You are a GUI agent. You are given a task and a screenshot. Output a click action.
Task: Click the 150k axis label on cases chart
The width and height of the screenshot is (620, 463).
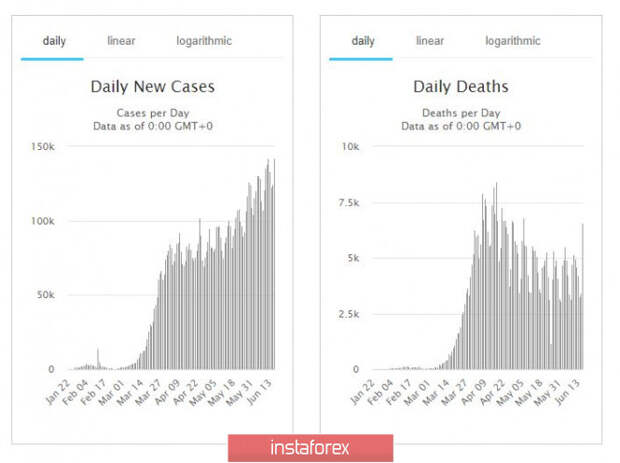(43, 147)
